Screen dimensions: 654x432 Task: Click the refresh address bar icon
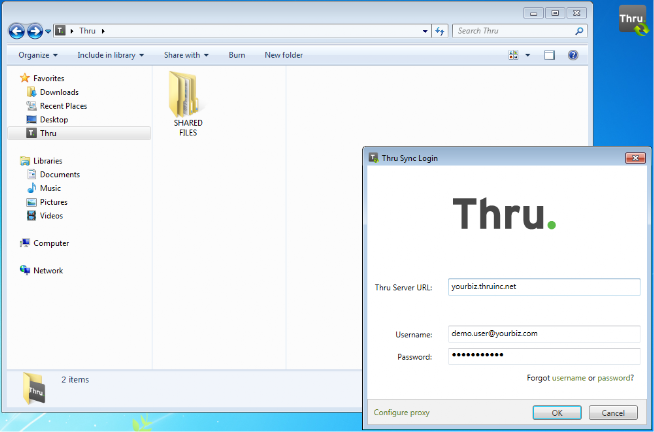pos(440,32)
